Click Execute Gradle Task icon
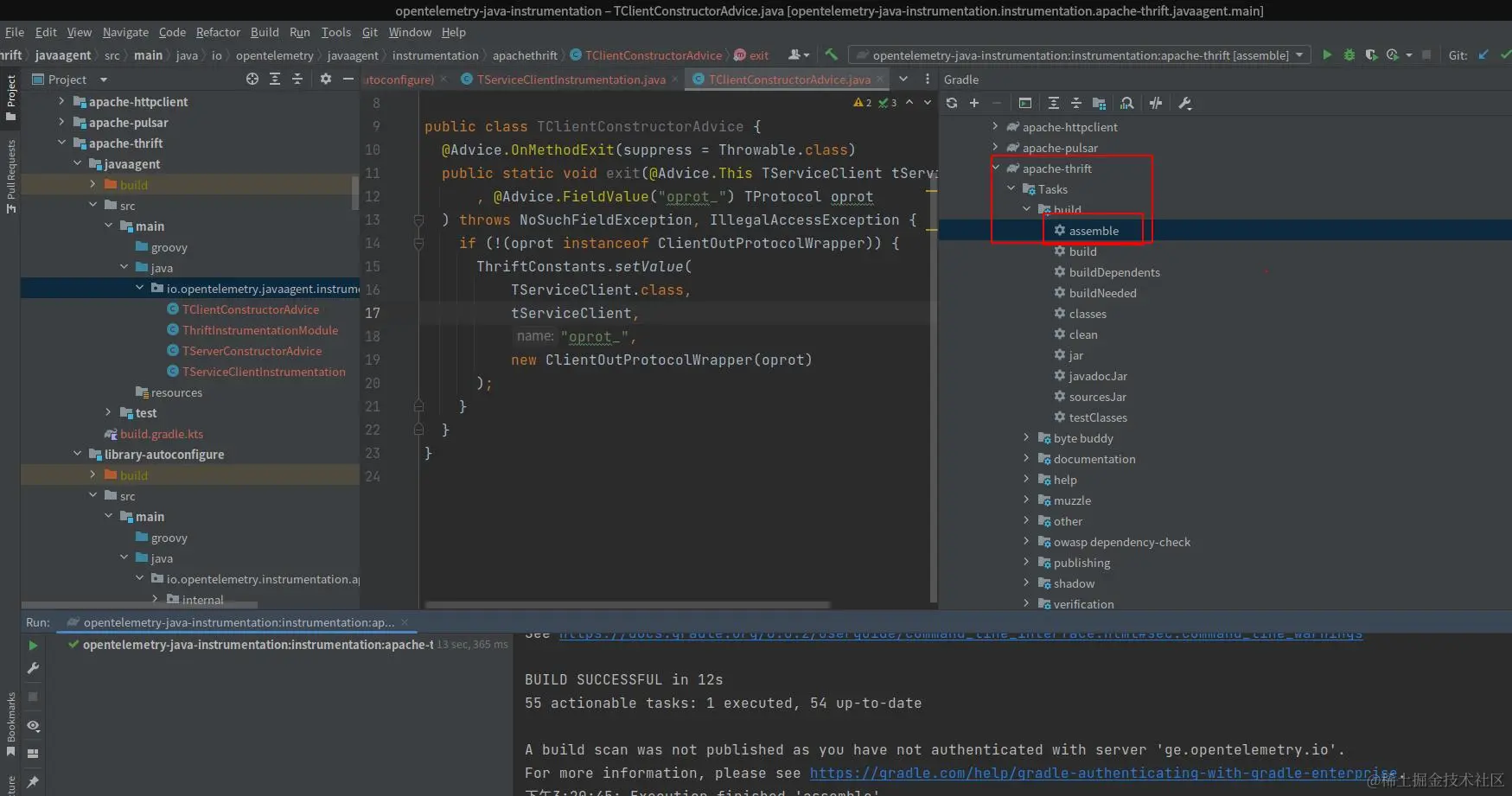 click(x=1025, y=104)
